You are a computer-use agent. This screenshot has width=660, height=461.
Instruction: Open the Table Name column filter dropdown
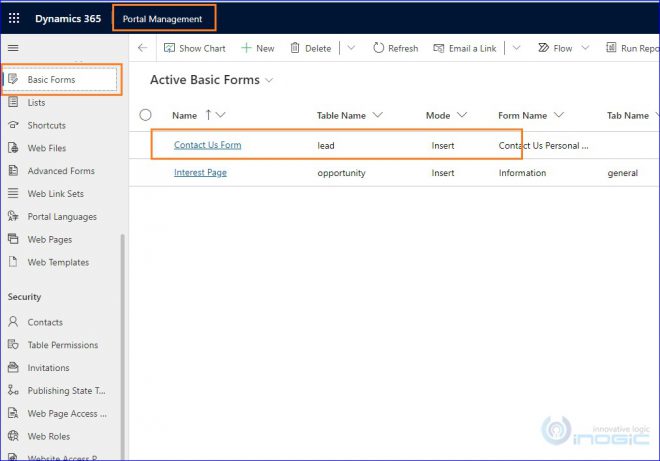click(377, 115)
